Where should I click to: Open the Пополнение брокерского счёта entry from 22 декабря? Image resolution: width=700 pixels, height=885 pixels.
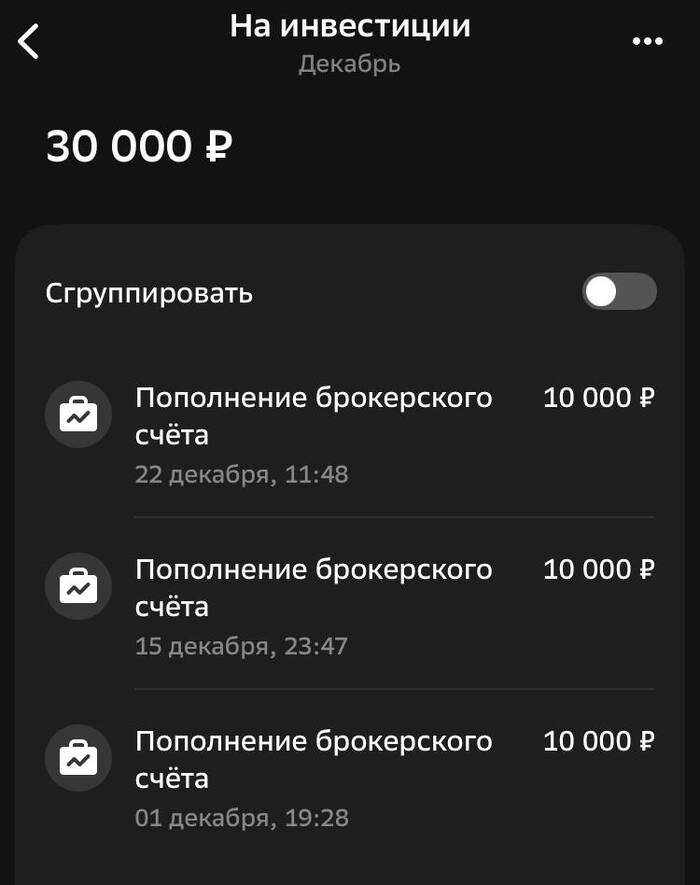(314, 416)
